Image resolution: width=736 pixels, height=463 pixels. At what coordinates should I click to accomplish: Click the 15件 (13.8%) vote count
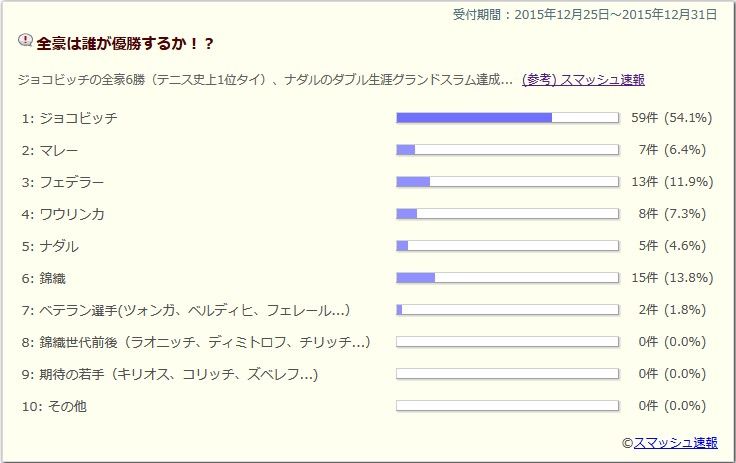671,278
